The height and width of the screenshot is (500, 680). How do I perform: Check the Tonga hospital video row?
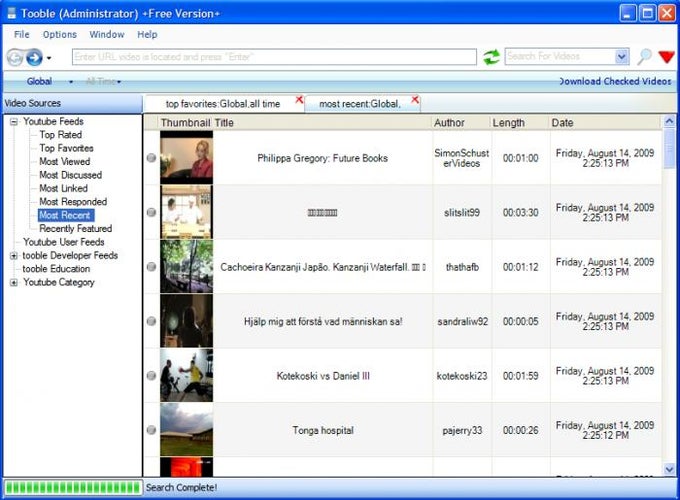pyautogui.click(x=151, y=430)
